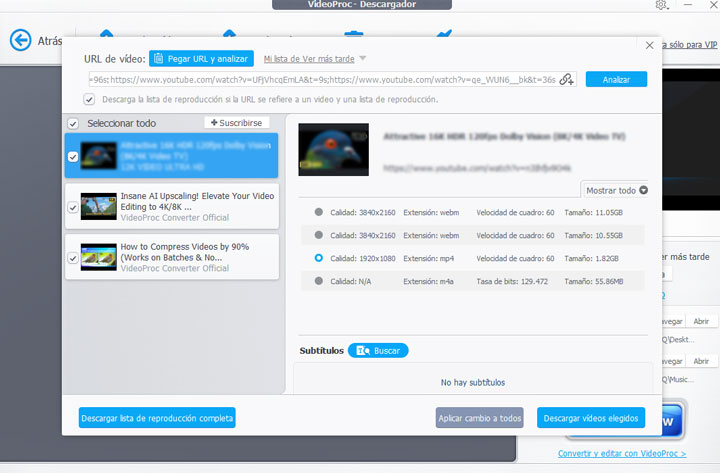Screen dimensions: 720x473
Task: Click Descargar lista de reproducción completa
Action: (157, 418)
